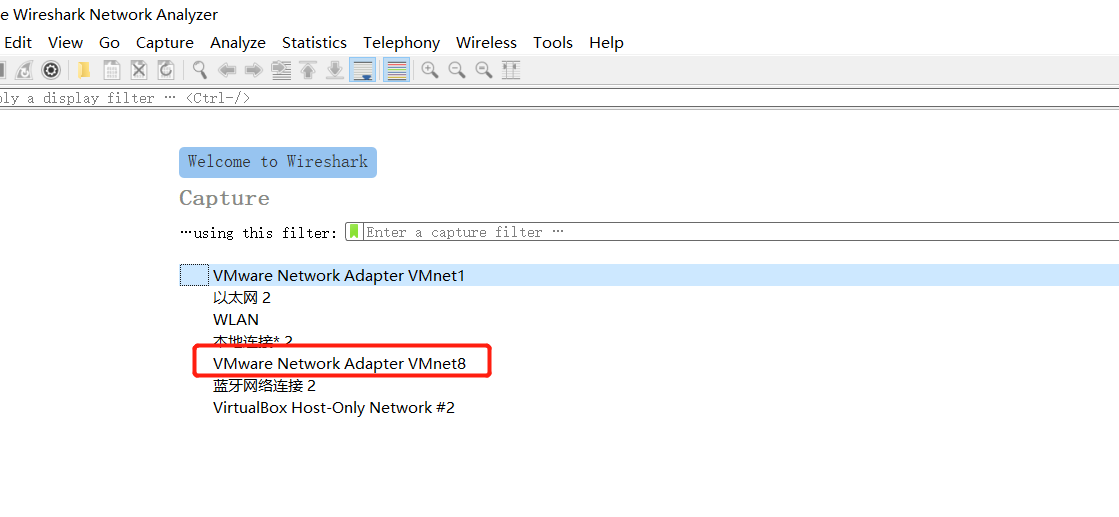
Task: Reload the capture file icon
Action: tap(166, 70)
